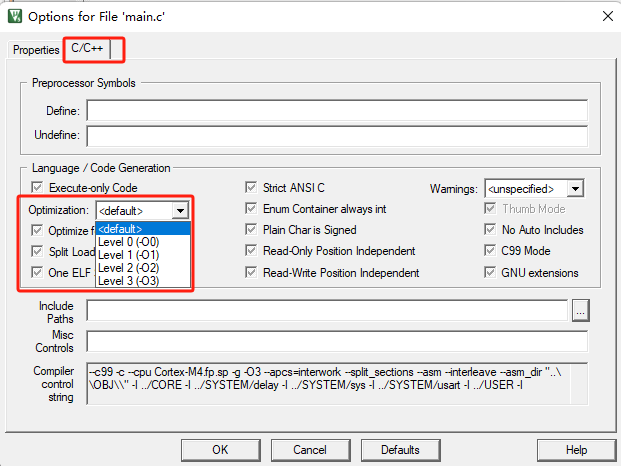Toggle No Auto Includes checkbox
621x466 pixels.
click(492, 230)
